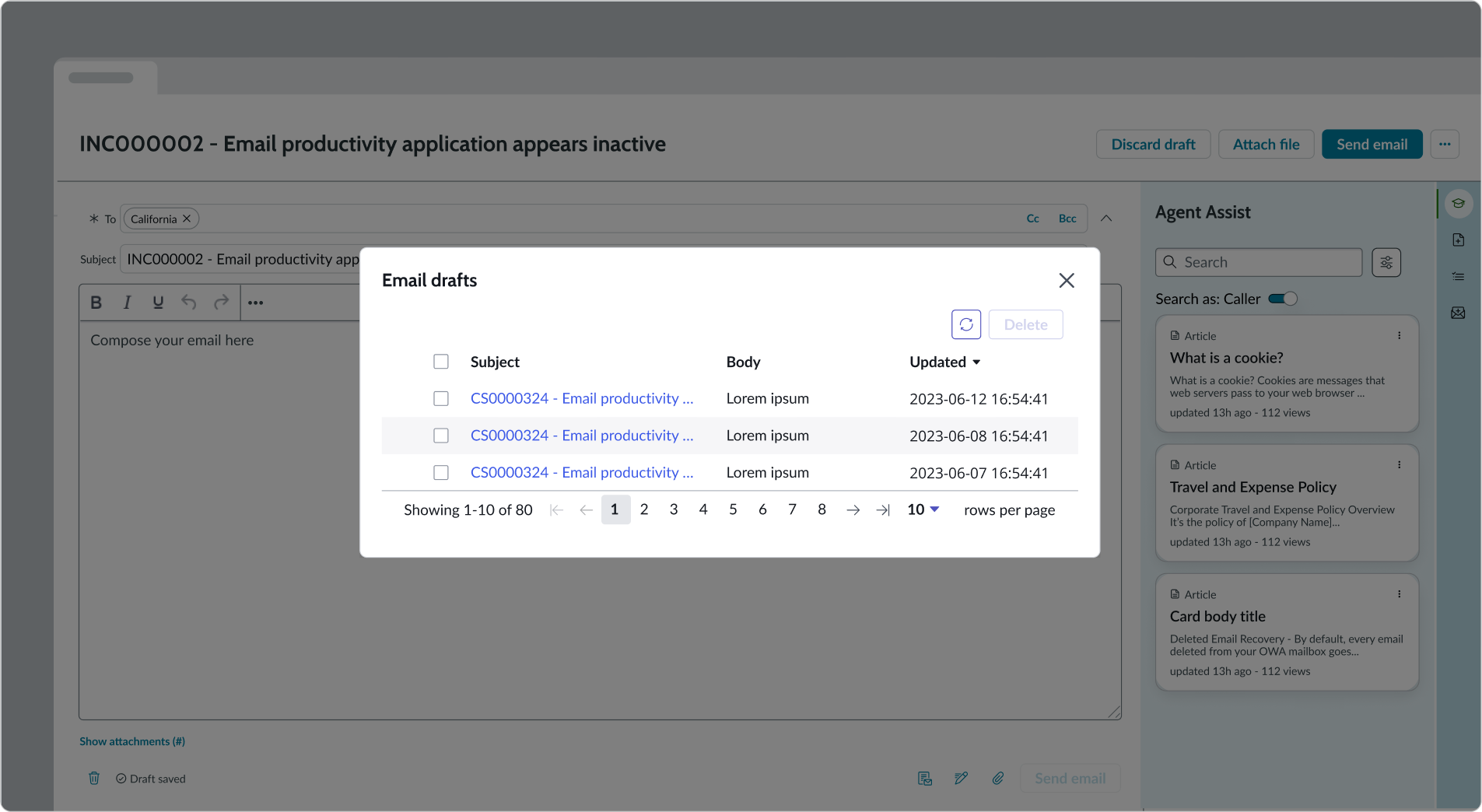
Task: Click the Delete button in drafts dialog
Action: pyautogui.click(x=1025, y=324)
